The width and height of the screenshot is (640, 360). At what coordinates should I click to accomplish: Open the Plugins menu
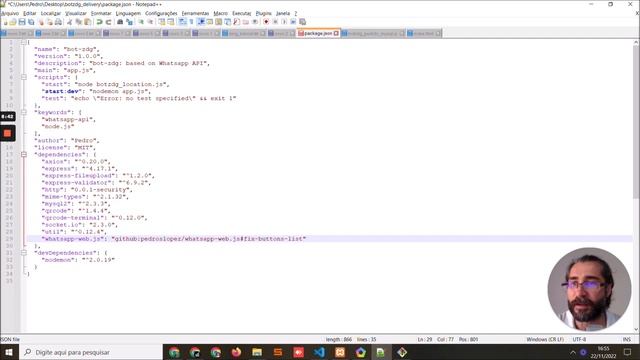tap(263, 13)
